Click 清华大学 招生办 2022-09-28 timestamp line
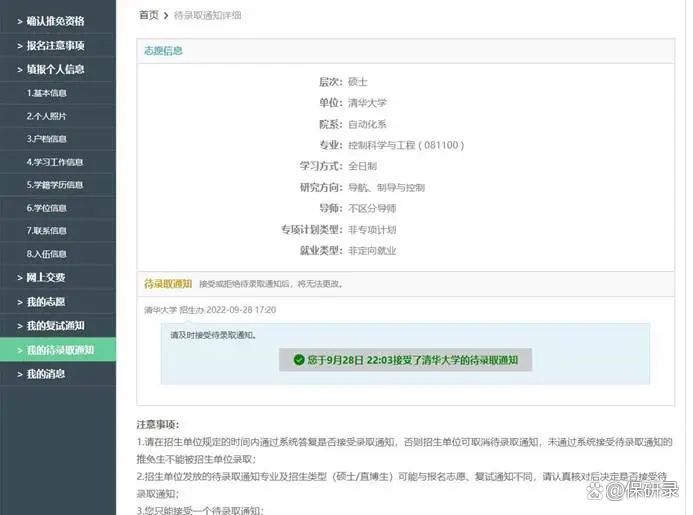 [210, 310]
